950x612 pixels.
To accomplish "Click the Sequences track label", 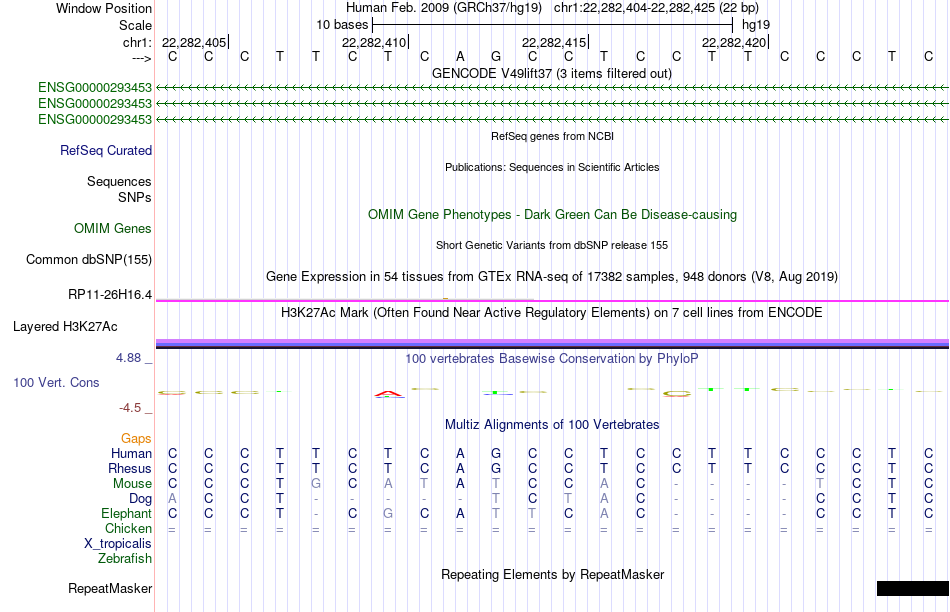I will point(119,181).
